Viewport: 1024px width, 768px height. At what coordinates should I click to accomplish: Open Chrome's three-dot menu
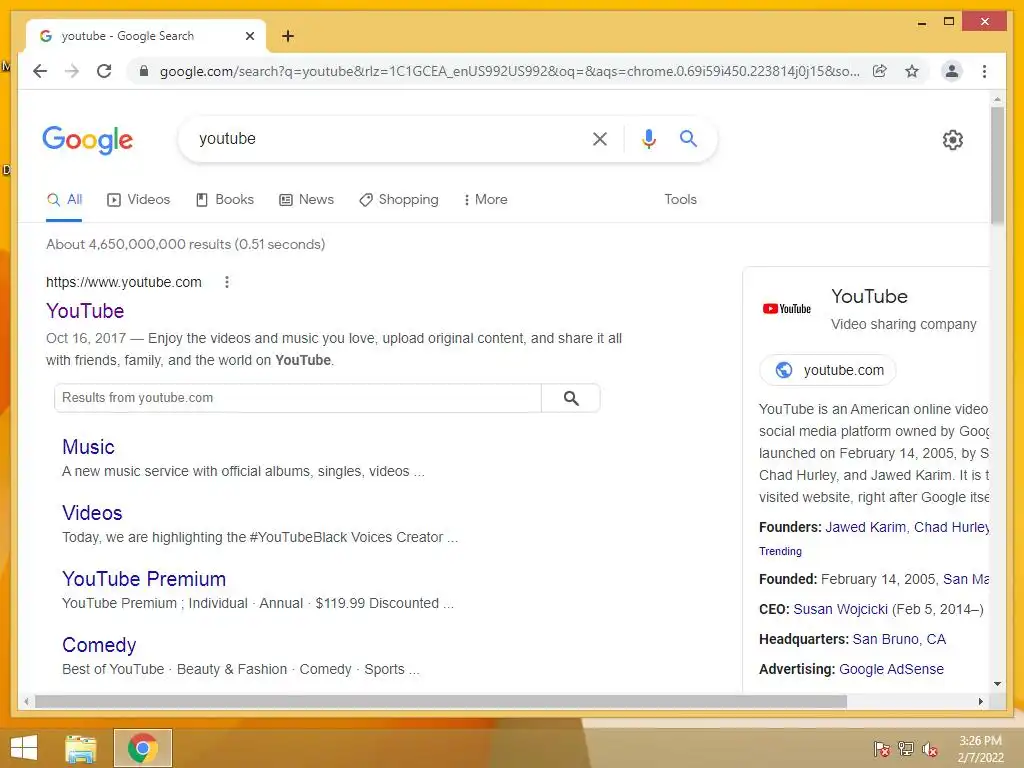(x=984, y=71)
